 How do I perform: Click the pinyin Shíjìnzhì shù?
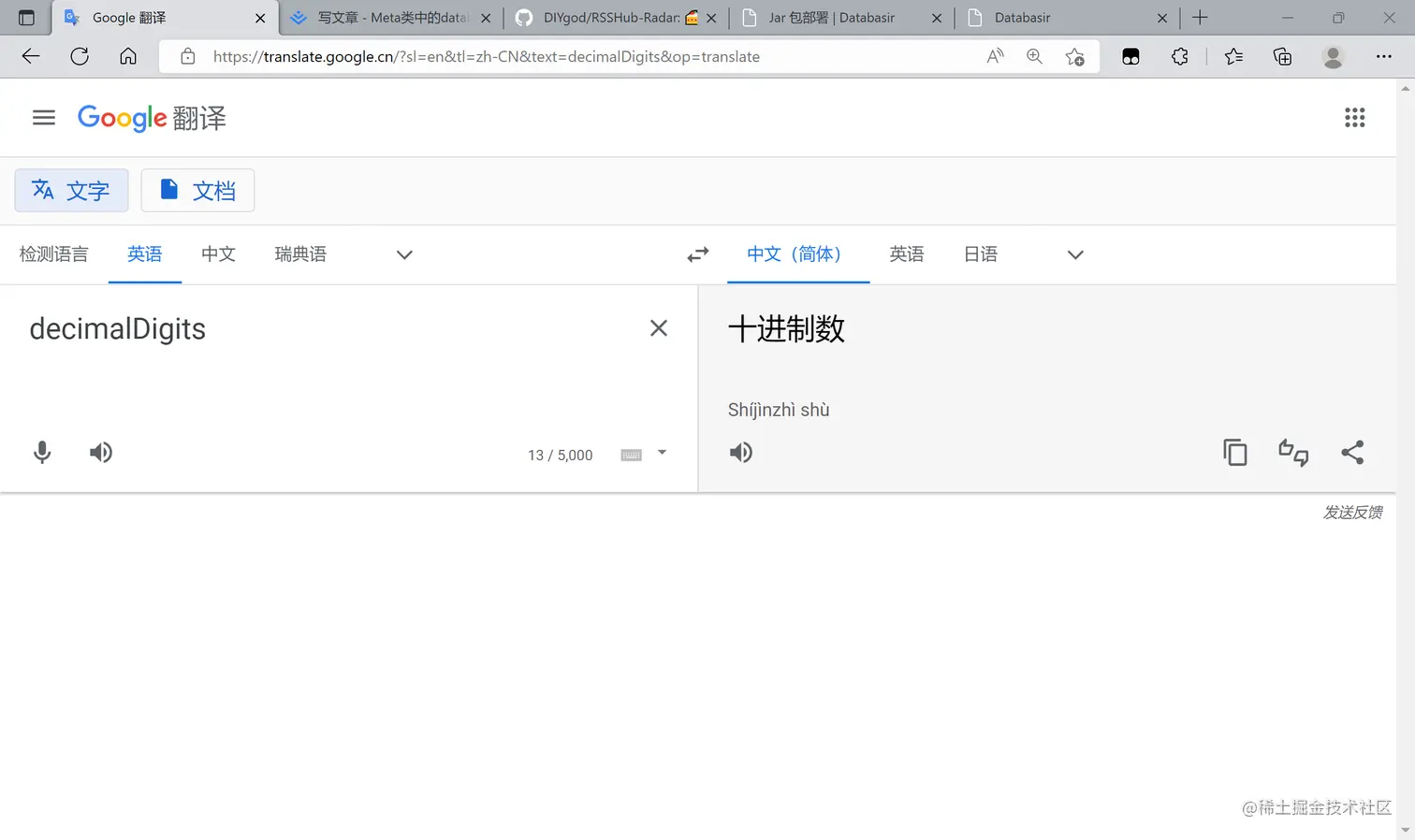click(779, 410)
